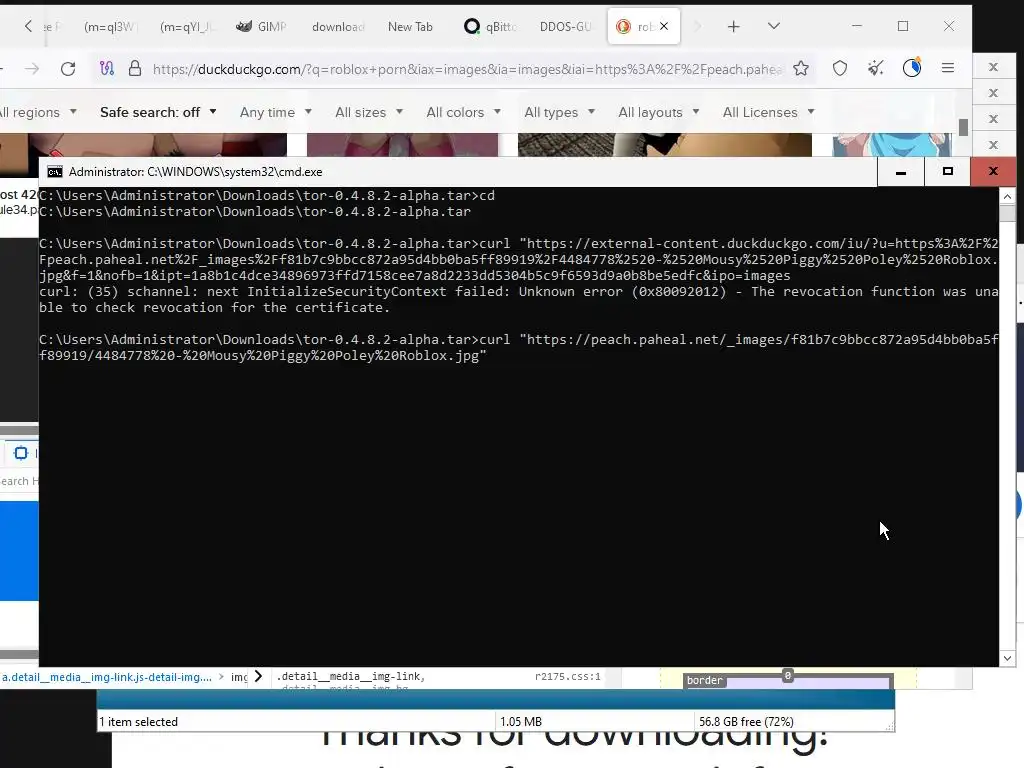
Task: Click the devtools breadcrumb scroll-right chevron
Action: [259, 677]
